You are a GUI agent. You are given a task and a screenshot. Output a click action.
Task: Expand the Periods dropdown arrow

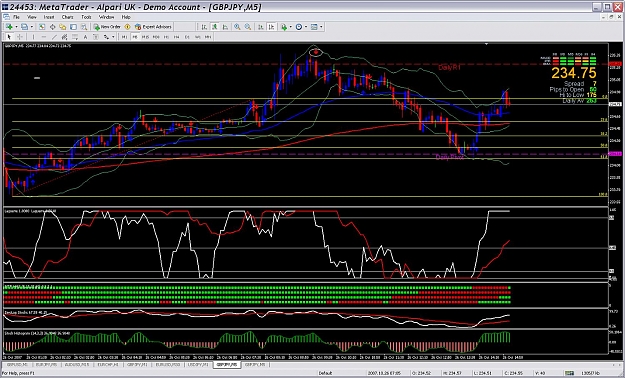[x=306, y=27]
